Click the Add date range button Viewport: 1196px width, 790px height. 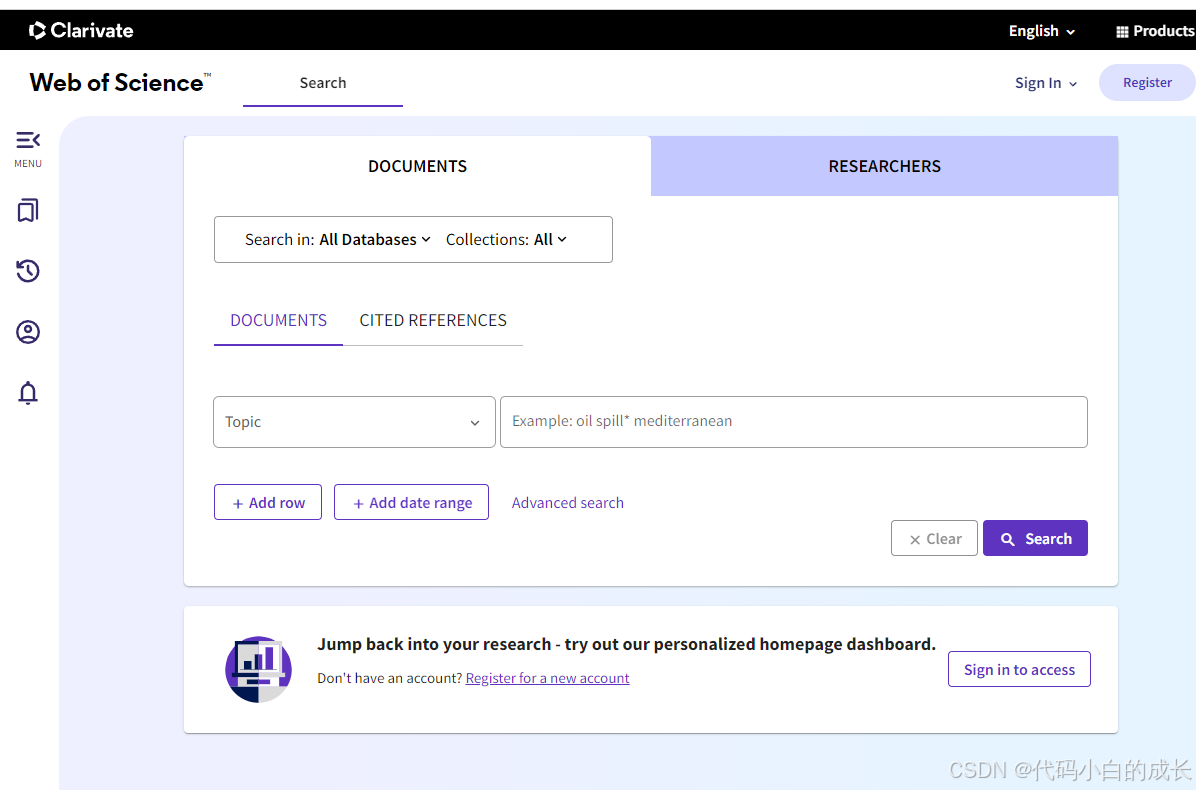(x=411, y=503)
